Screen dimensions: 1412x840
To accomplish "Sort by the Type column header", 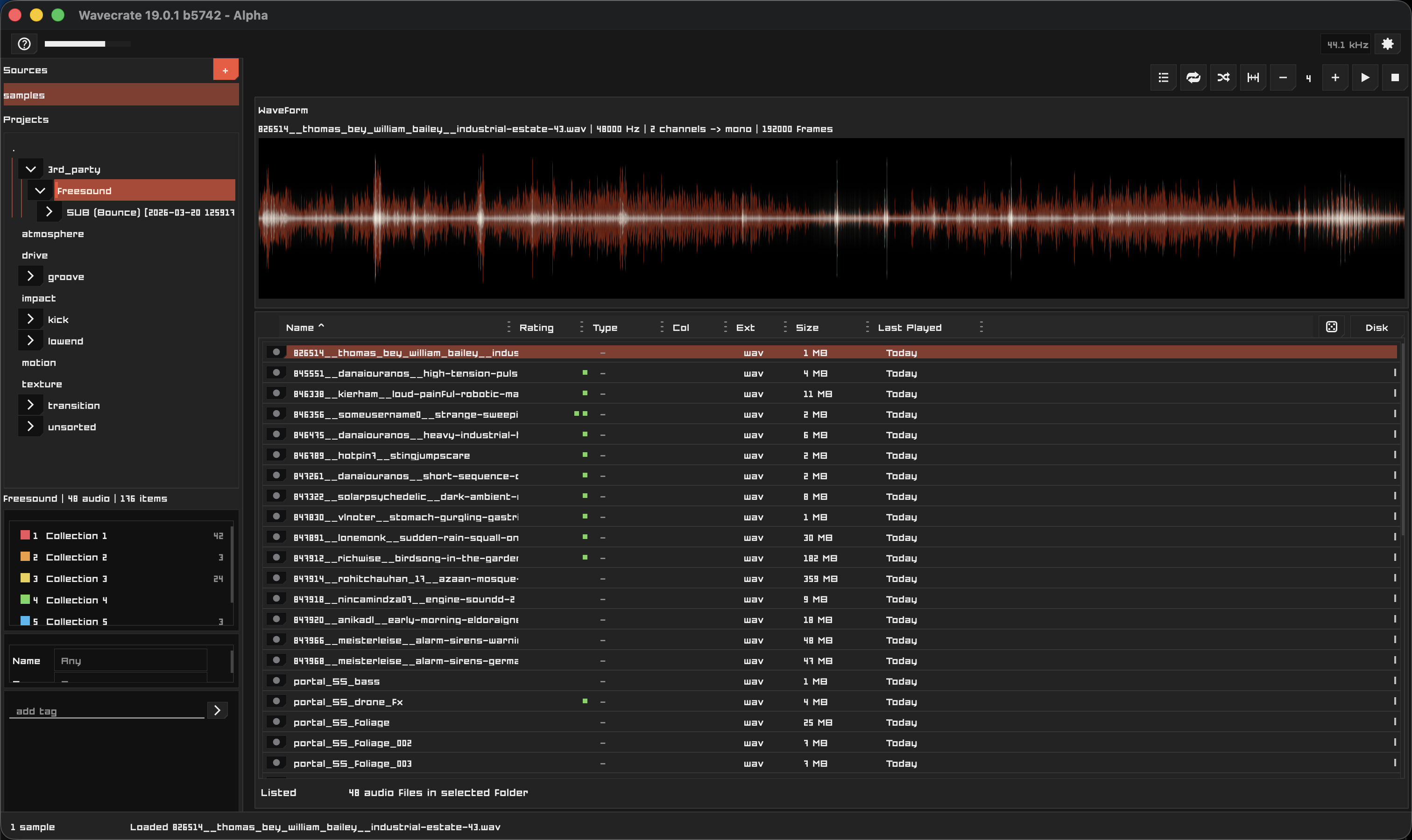I will click(605, 328).
